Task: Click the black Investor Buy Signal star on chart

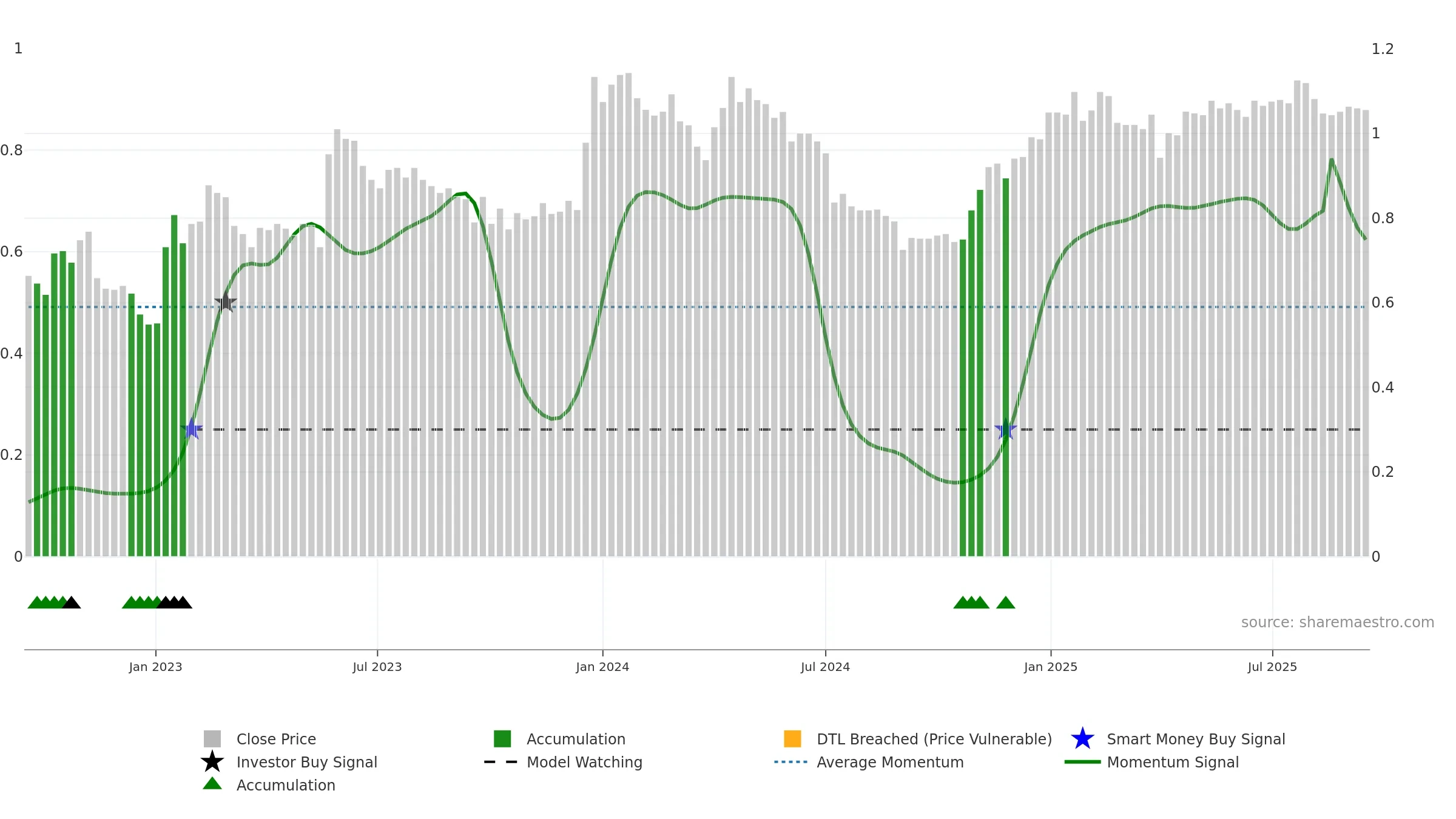Action: point(226,302)
